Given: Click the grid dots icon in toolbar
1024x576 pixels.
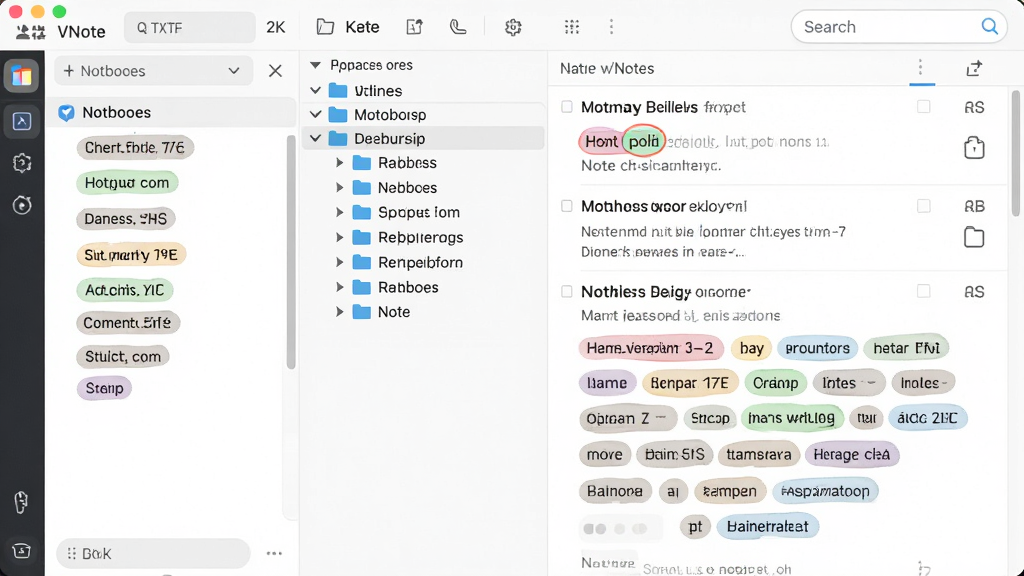Looking at the screenshot, I should 571,27.
